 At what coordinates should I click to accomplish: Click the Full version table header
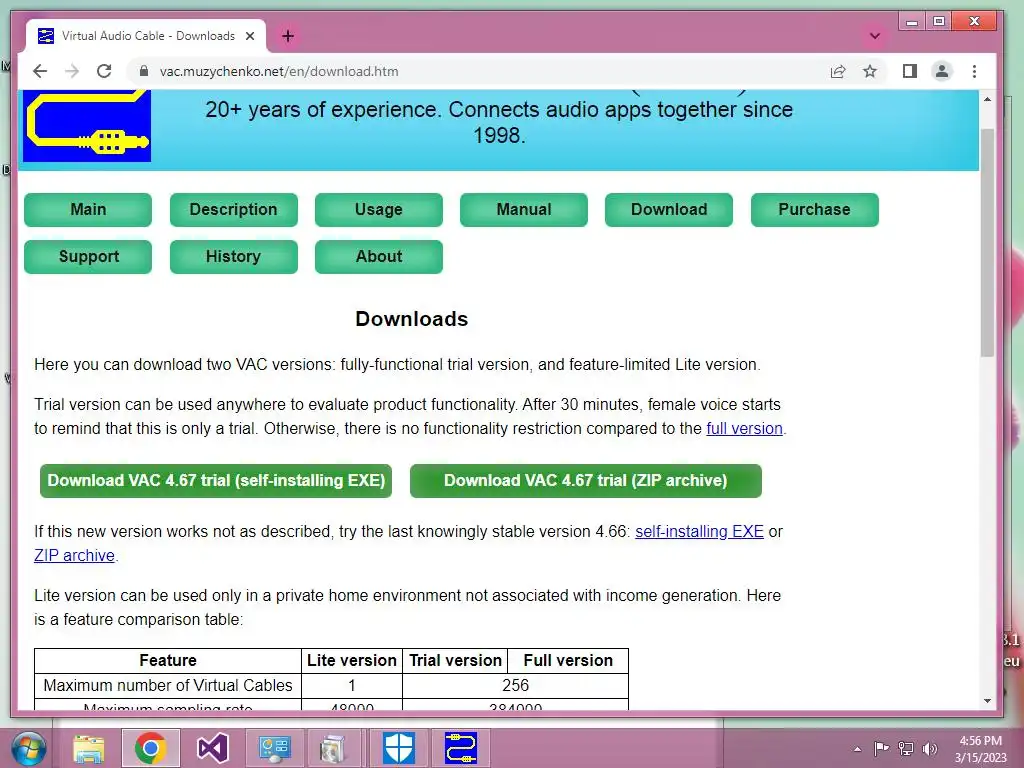coord(568,660)
